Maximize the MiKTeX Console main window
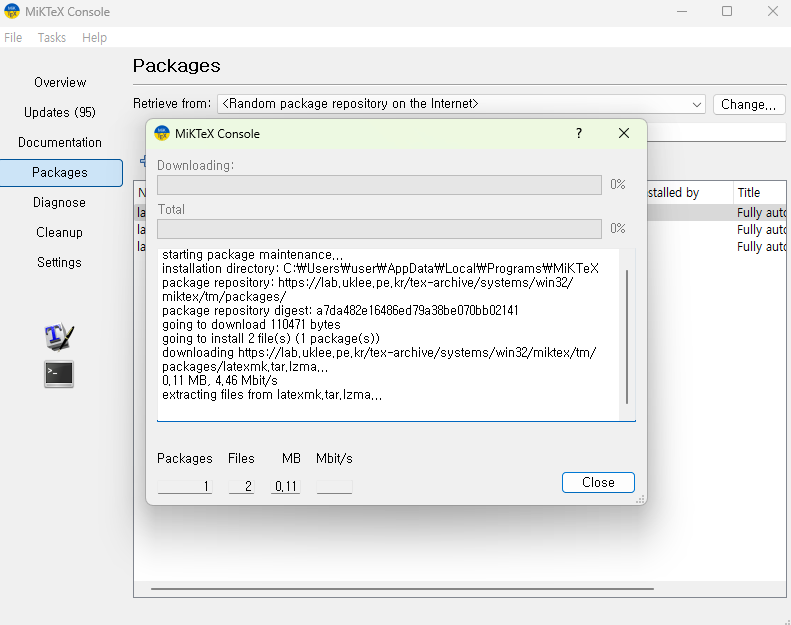 [727, 11]
